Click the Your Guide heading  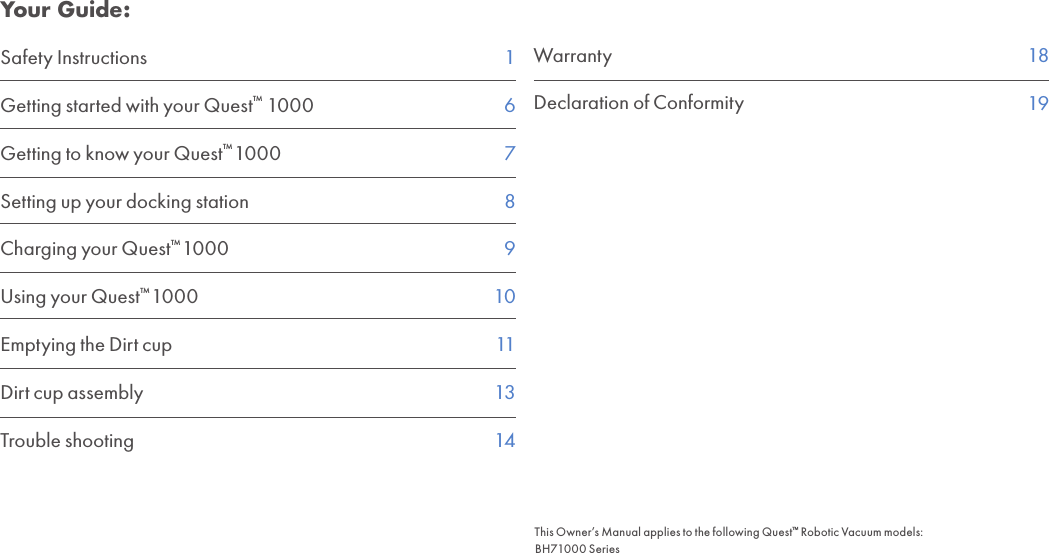65,12
